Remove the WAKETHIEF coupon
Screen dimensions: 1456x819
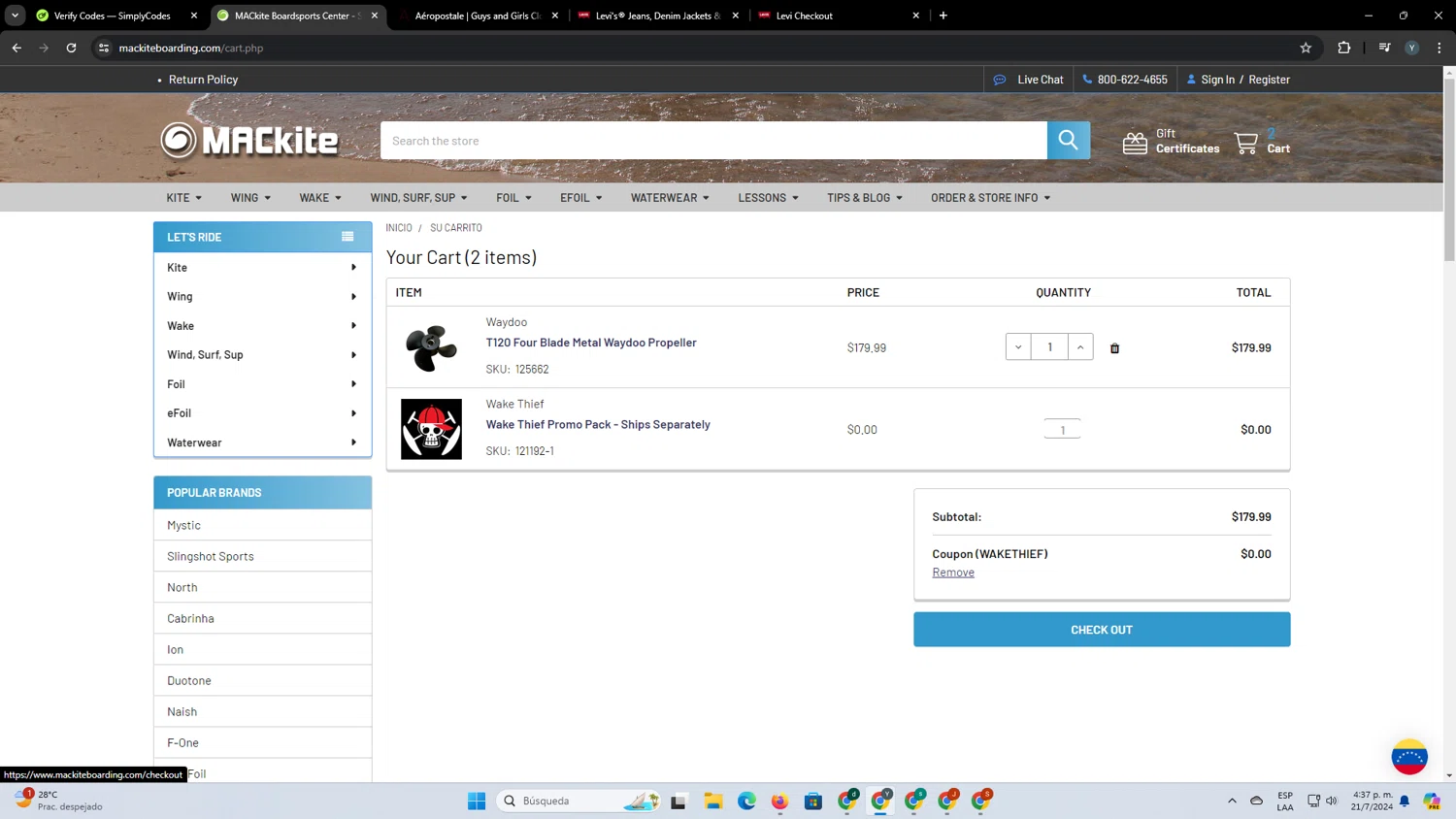(x=953, y=573)
